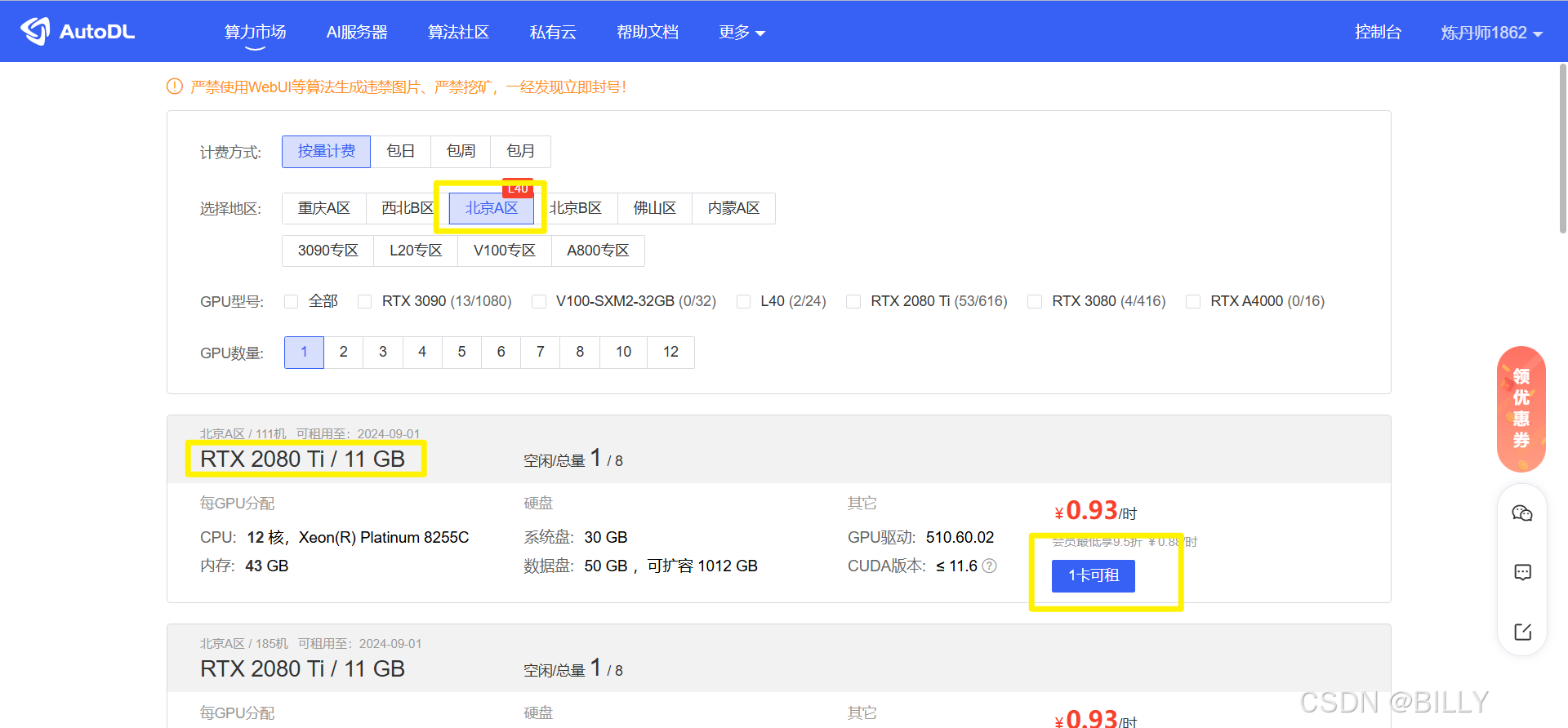Set GPU count to 5
1568x728 pixels.
click(461, 352)
